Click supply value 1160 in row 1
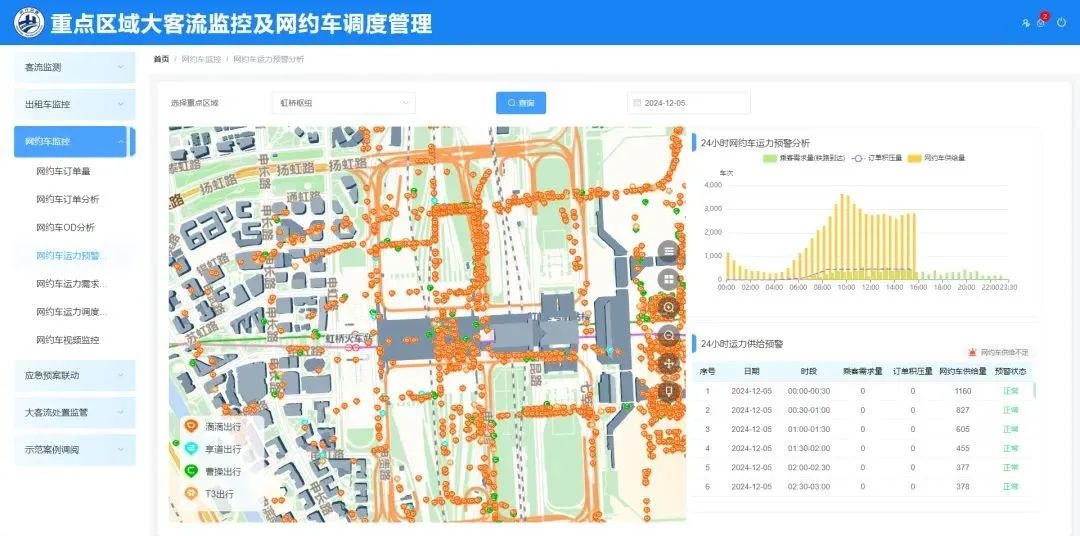The height and width of the screenshot is (536, 1080). (x=963, y=391)
